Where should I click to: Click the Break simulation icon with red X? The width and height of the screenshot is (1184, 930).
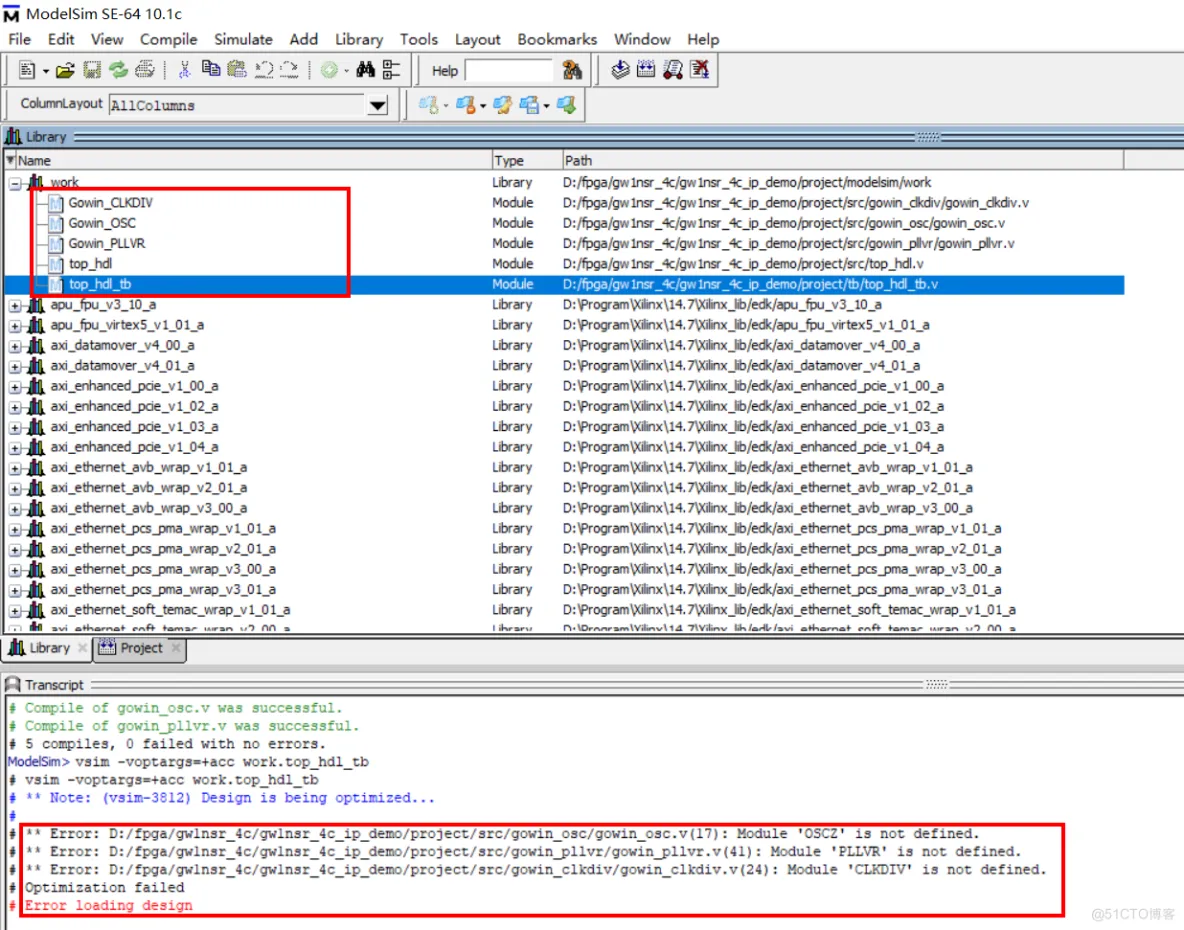(700, 70)
